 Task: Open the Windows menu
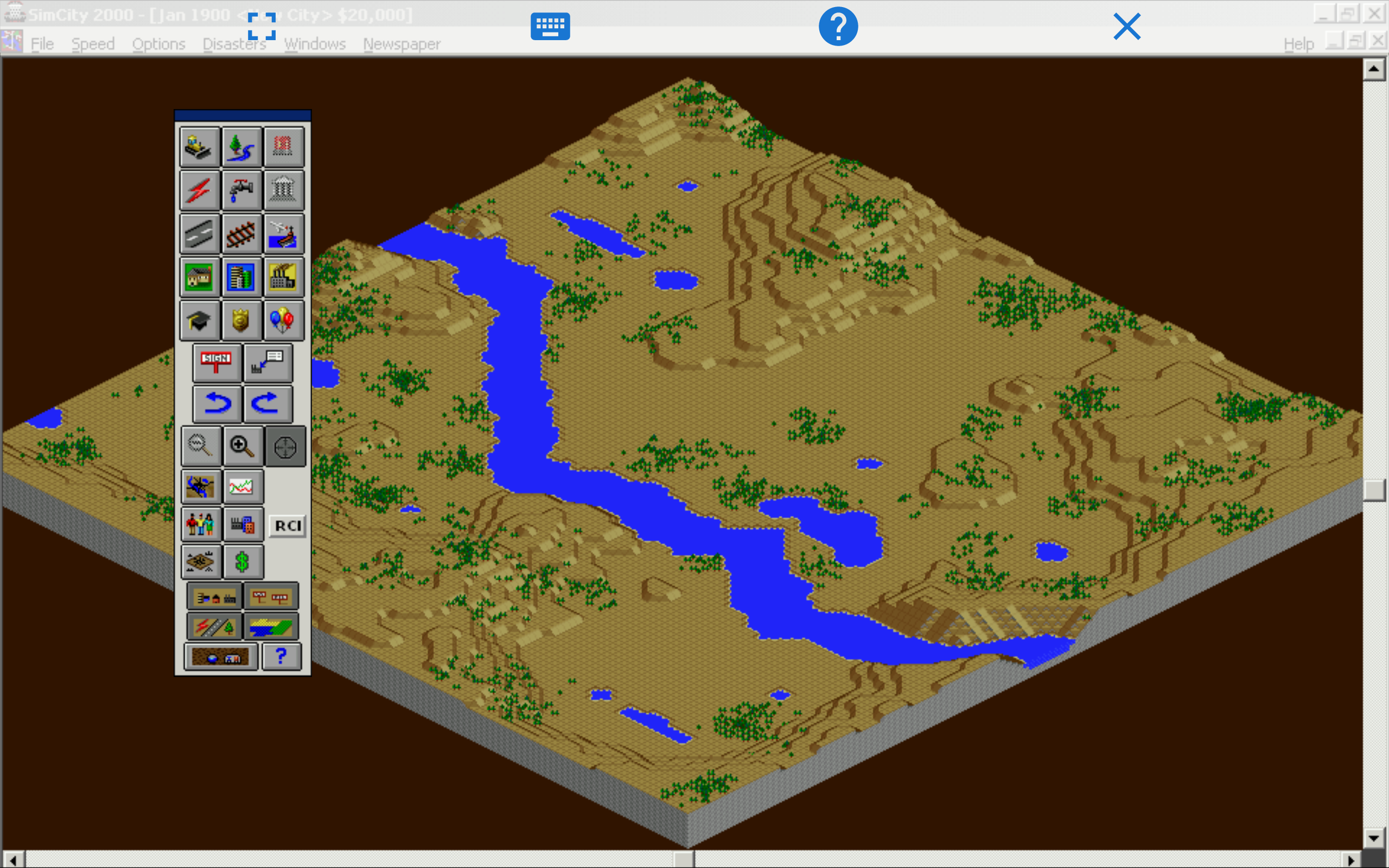coord(315,43)
